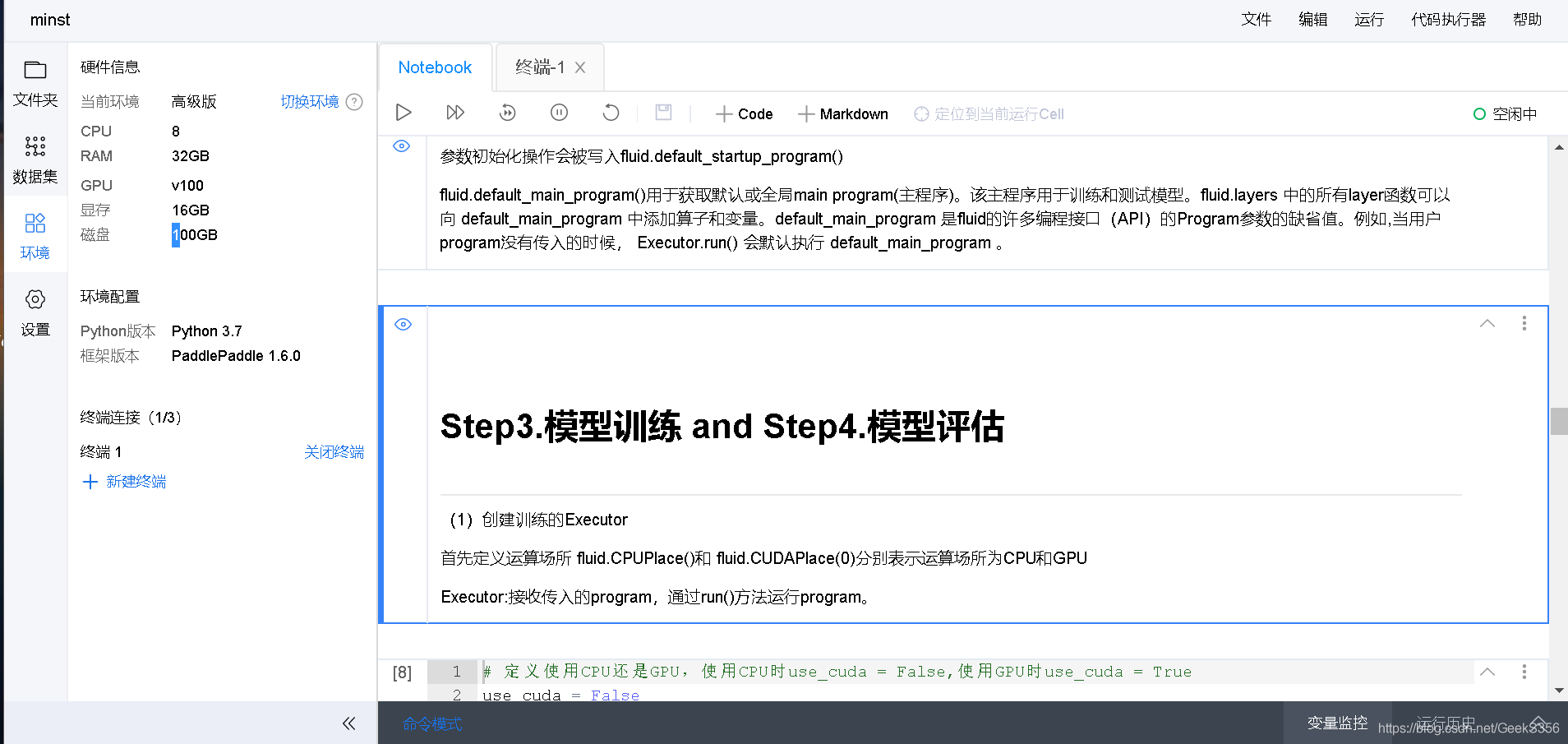Switch to the Notebook tab
This screenshot has width=1568, height=744.
coord(435,67)
